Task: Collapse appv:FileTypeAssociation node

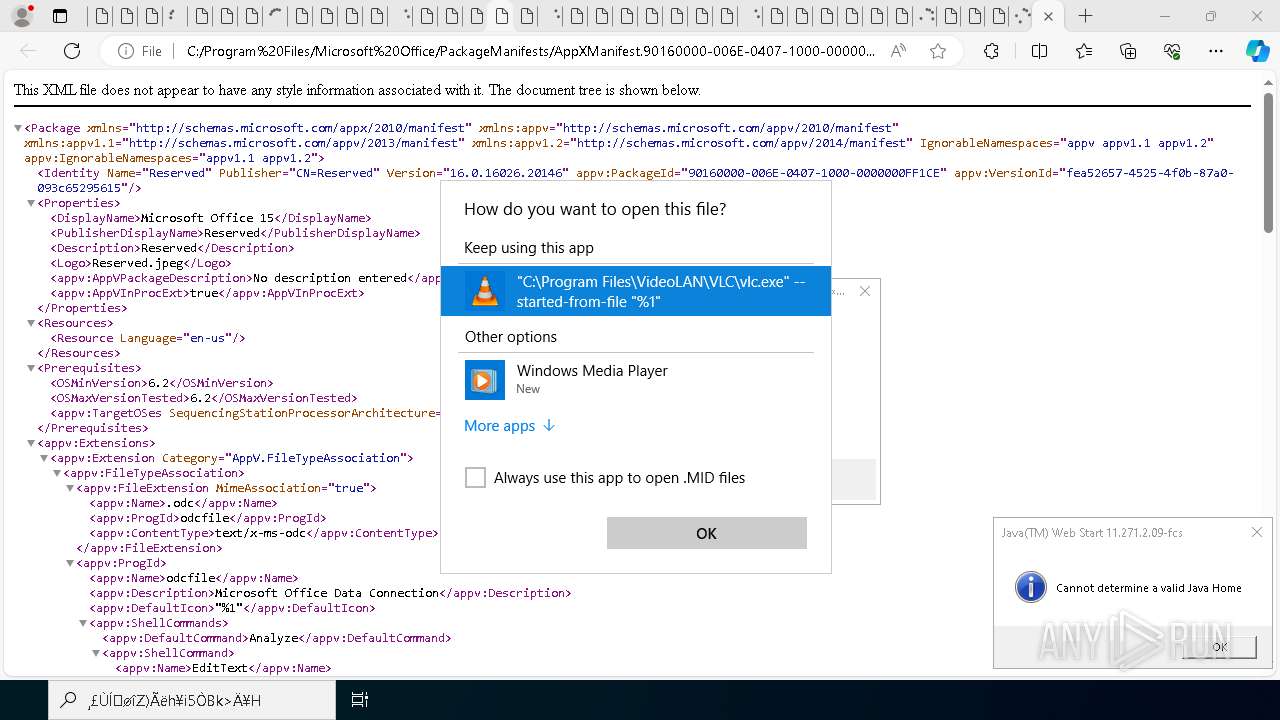Action: (57, 473)
